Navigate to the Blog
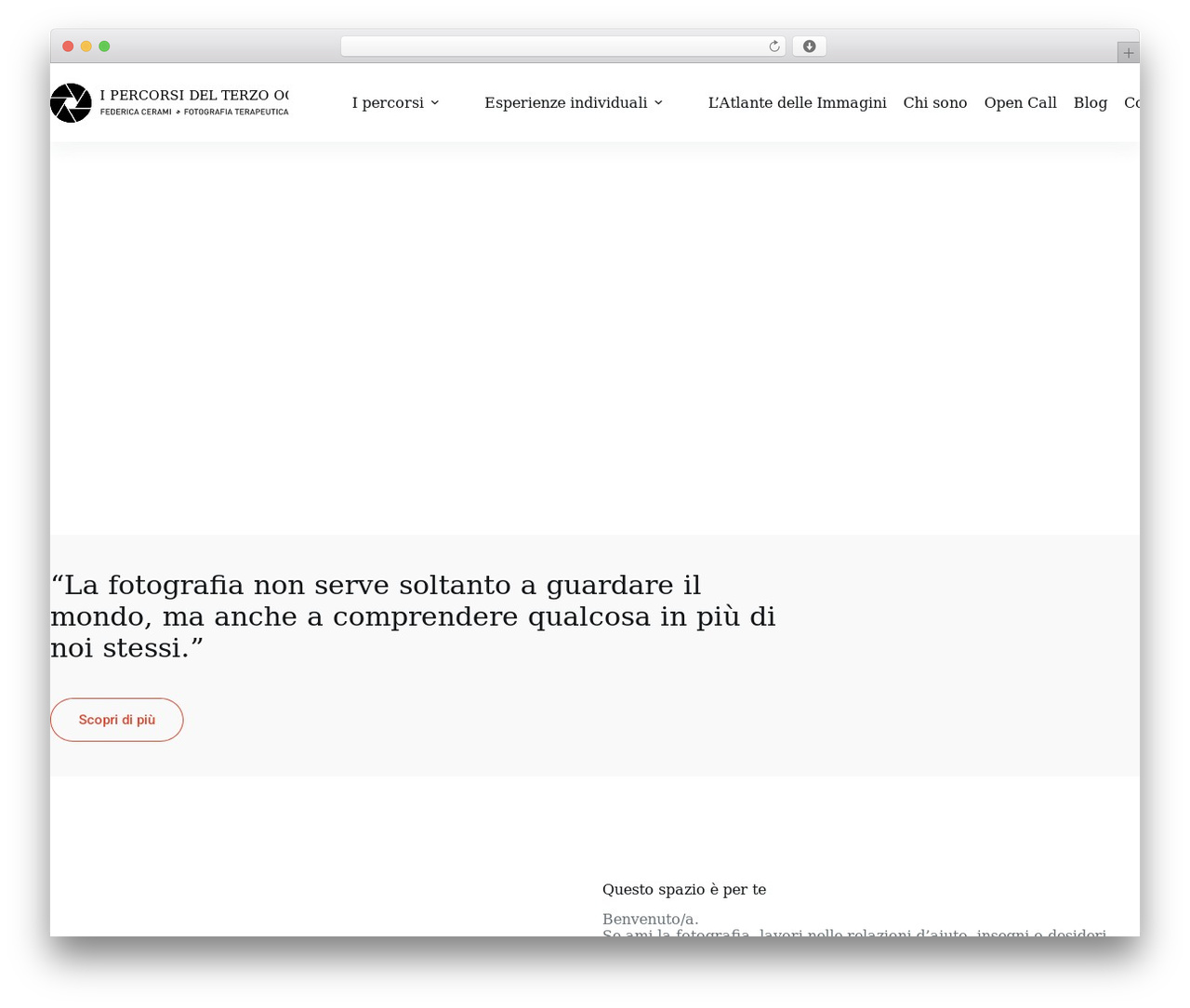This screenshot has height=1008, width=1190. (1091, 103)
